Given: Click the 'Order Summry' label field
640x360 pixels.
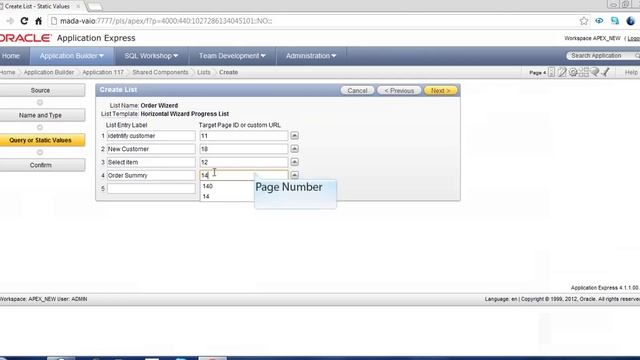Looking at the screenshot, I should [x=151, y=175].
